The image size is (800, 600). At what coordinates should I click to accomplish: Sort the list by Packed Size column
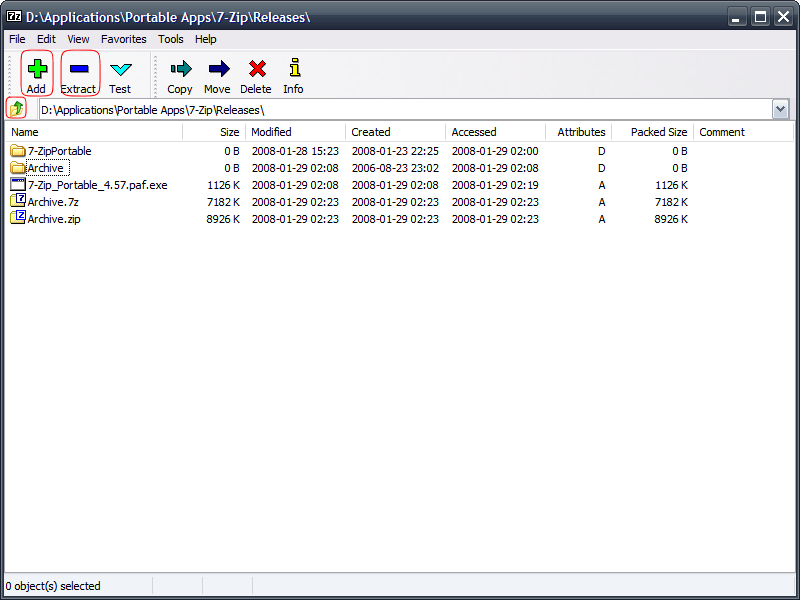(x=653, y=132)
